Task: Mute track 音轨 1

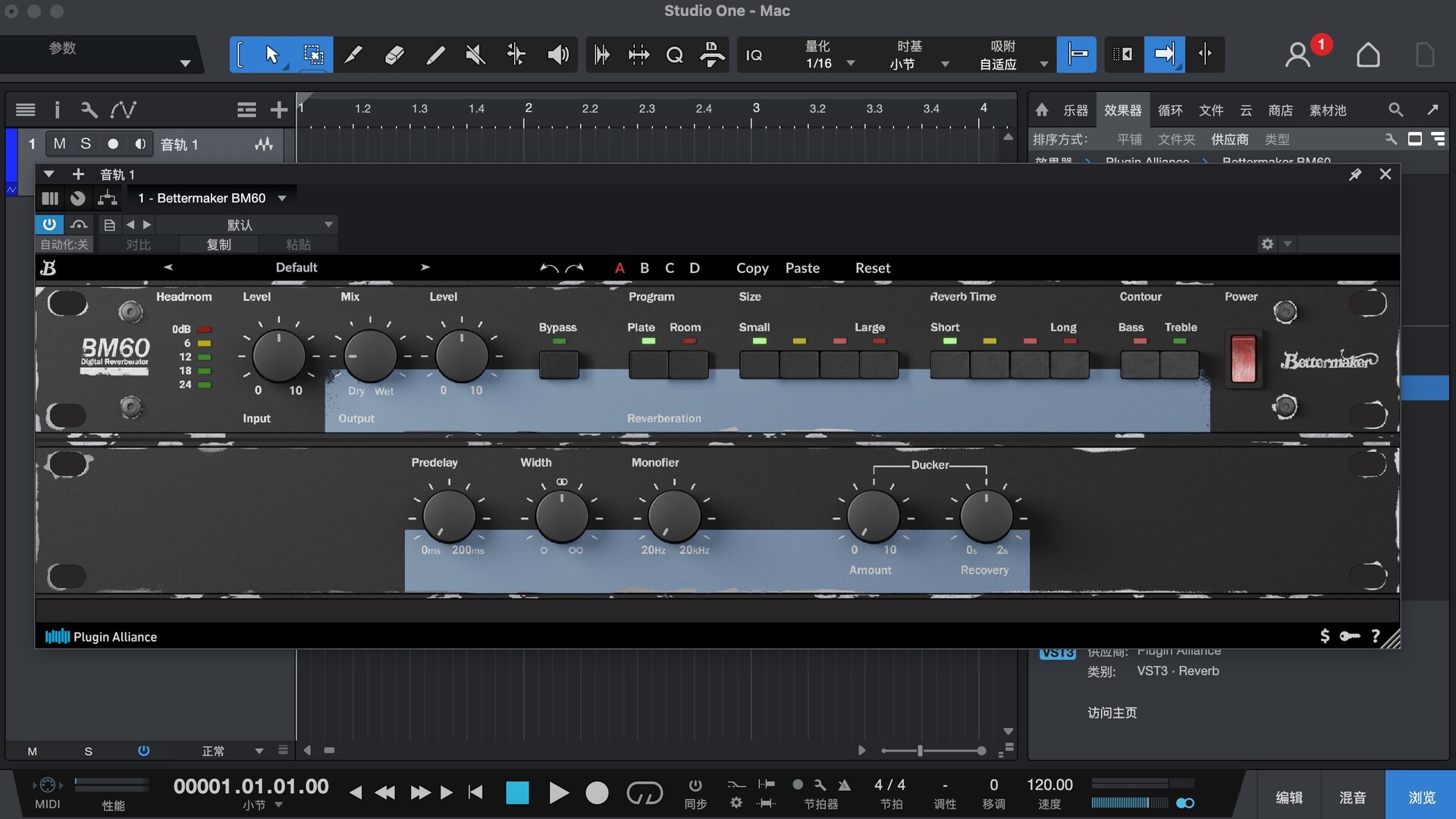Action: 59,143
